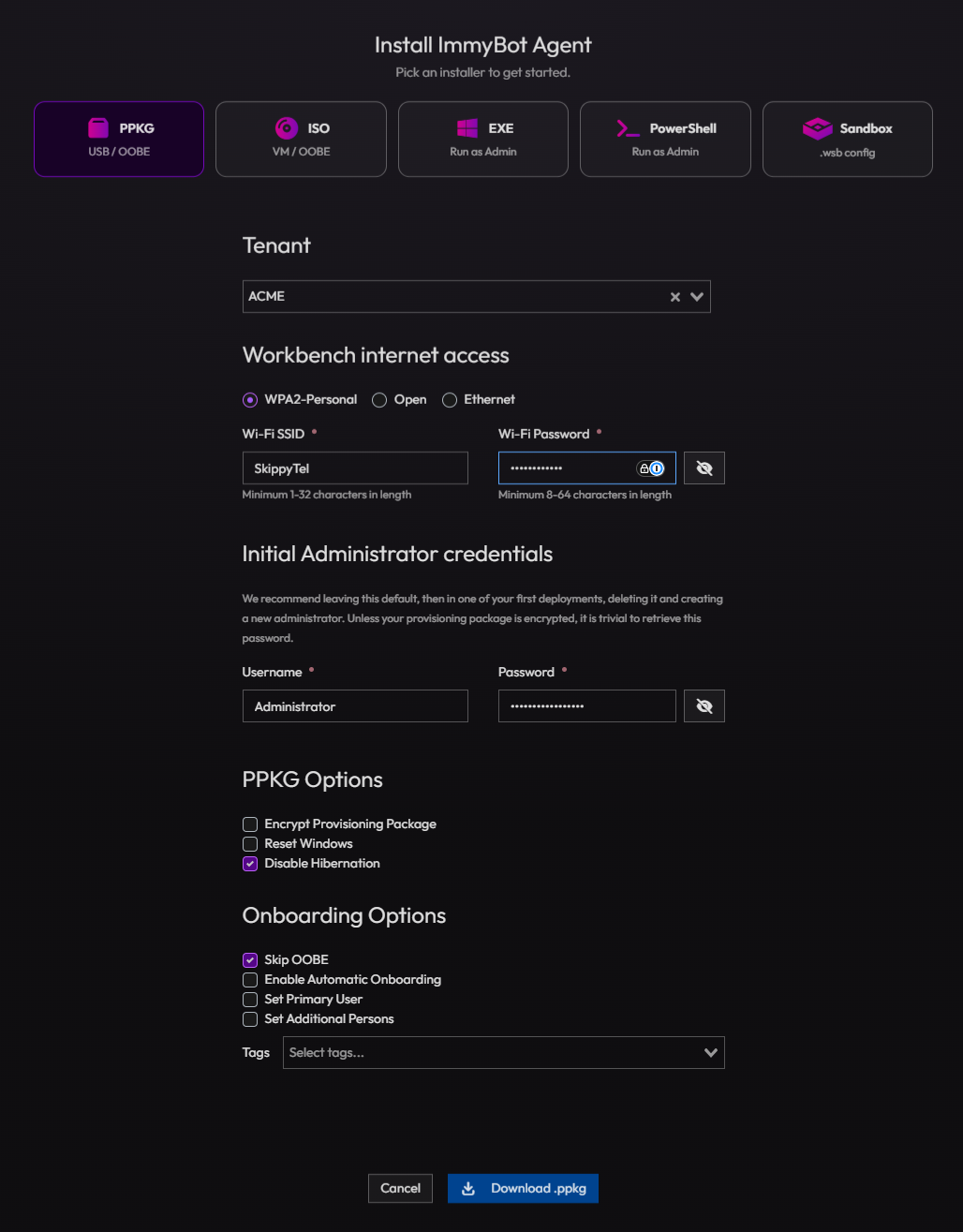Reveal the Administrator password
963x1232 pixels.
click(x=704, y=706)
